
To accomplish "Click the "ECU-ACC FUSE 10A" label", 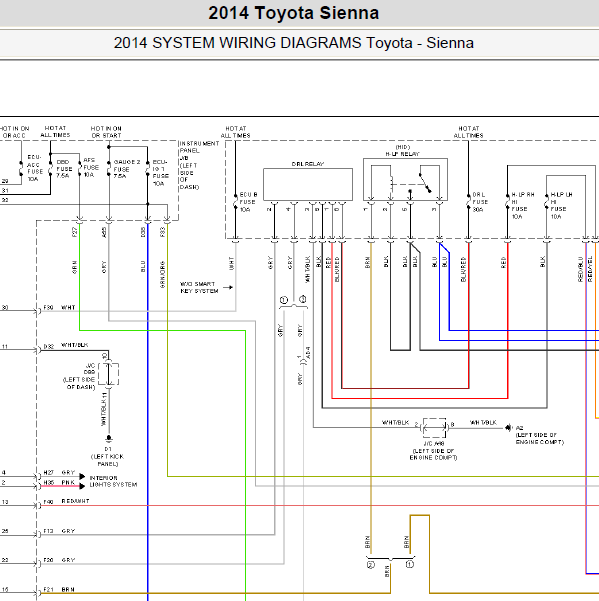I will pyautogui.click(x=34, y=168).
